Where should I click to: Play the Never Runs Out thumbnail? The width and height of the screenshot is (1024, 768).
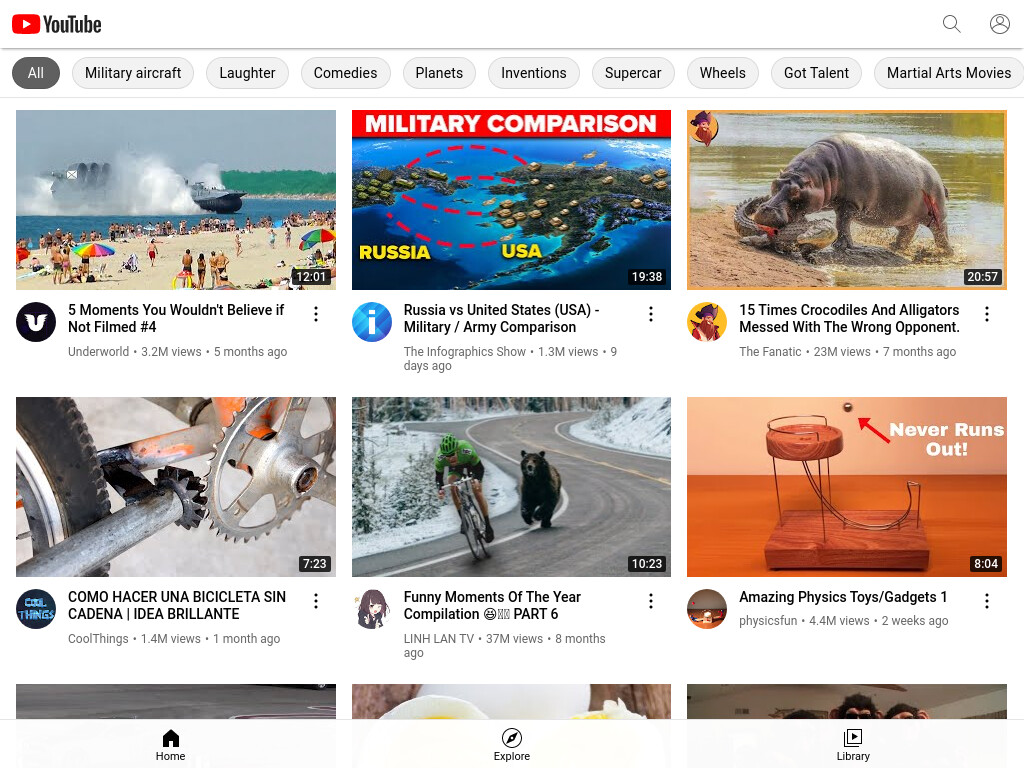(x=846, y=487)
